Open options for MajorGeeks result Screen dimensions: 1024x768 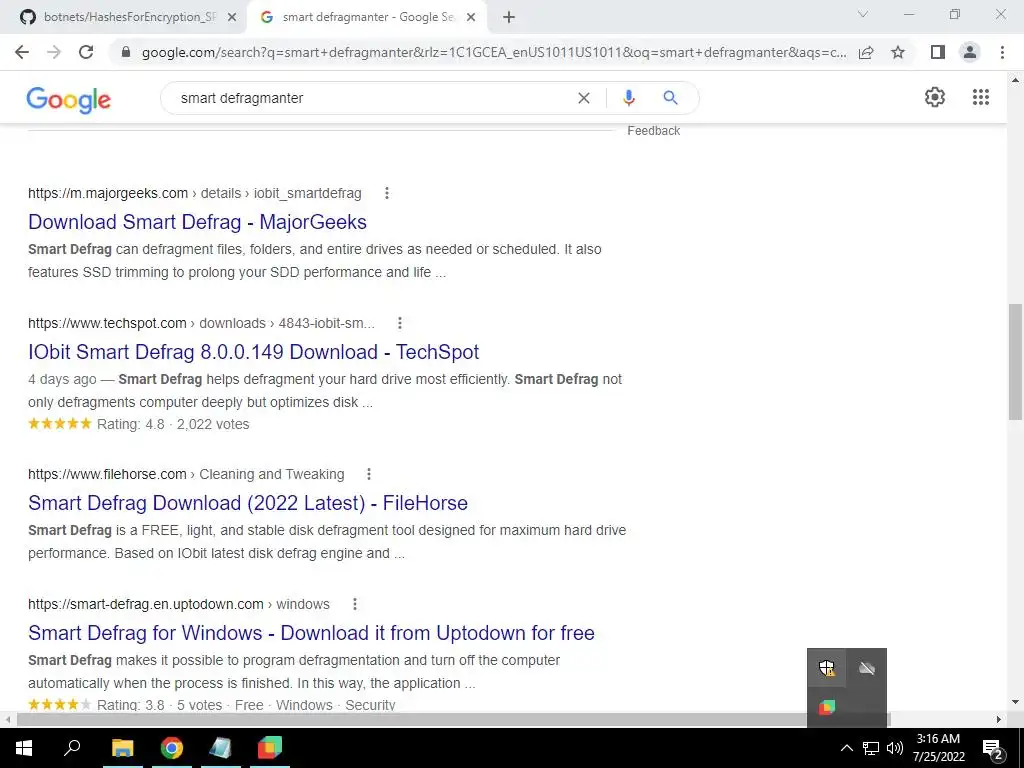coord(387,193)
